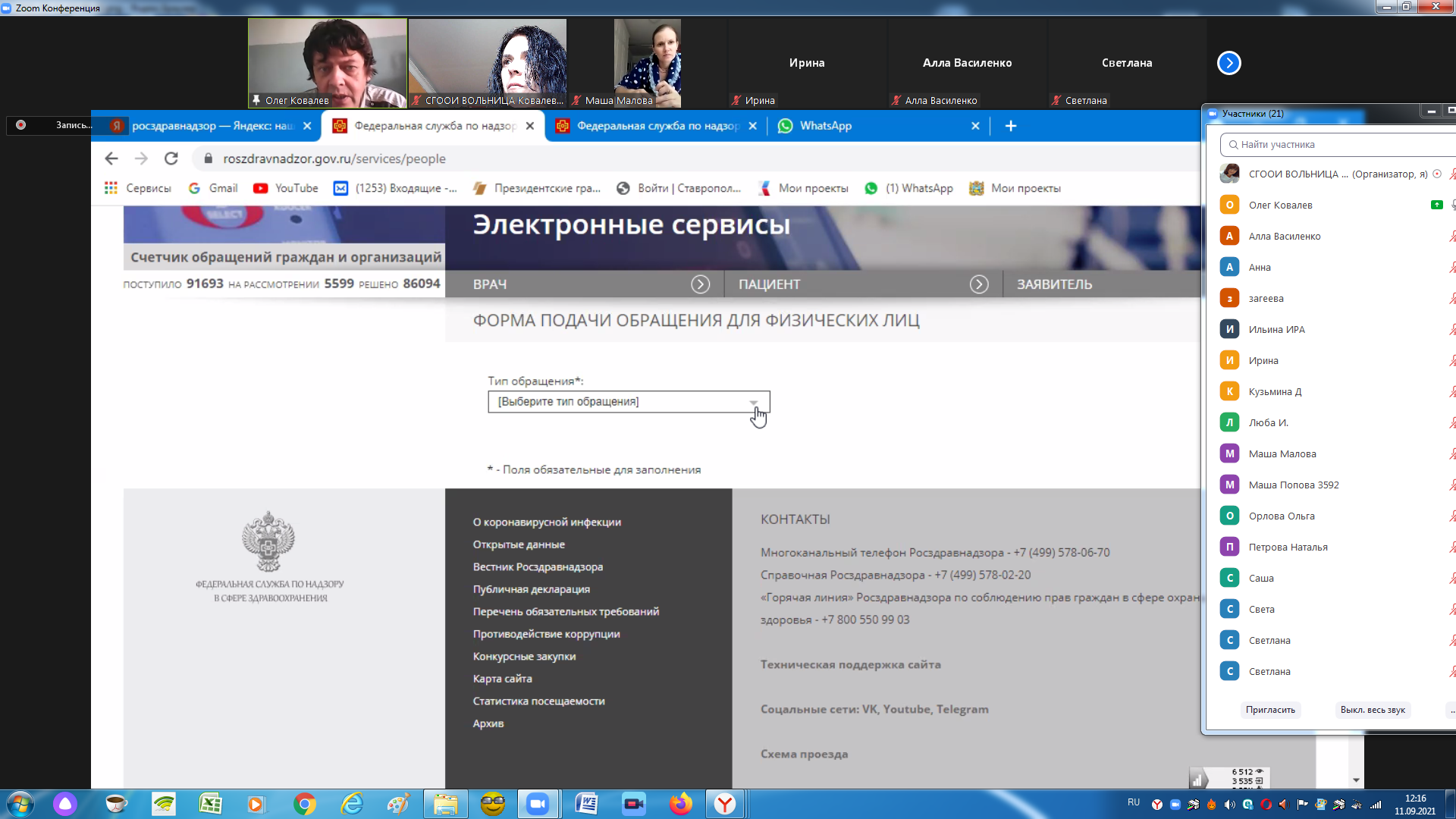This screenshot has height=819, width=1456.
Task: Open Google Chrome from taskbar
Action: coord(304,804)
